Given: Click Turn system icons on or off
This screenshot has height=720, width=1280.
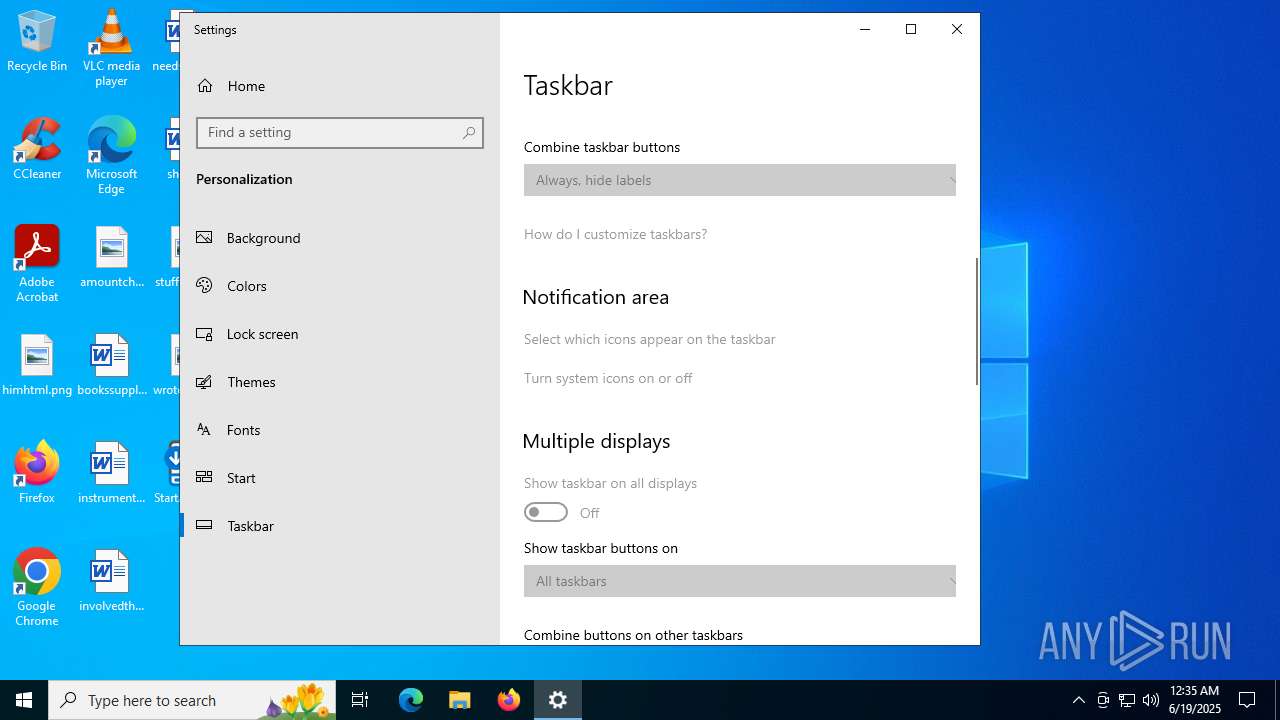Looking at the screenshot, I should tap(608, 378).
